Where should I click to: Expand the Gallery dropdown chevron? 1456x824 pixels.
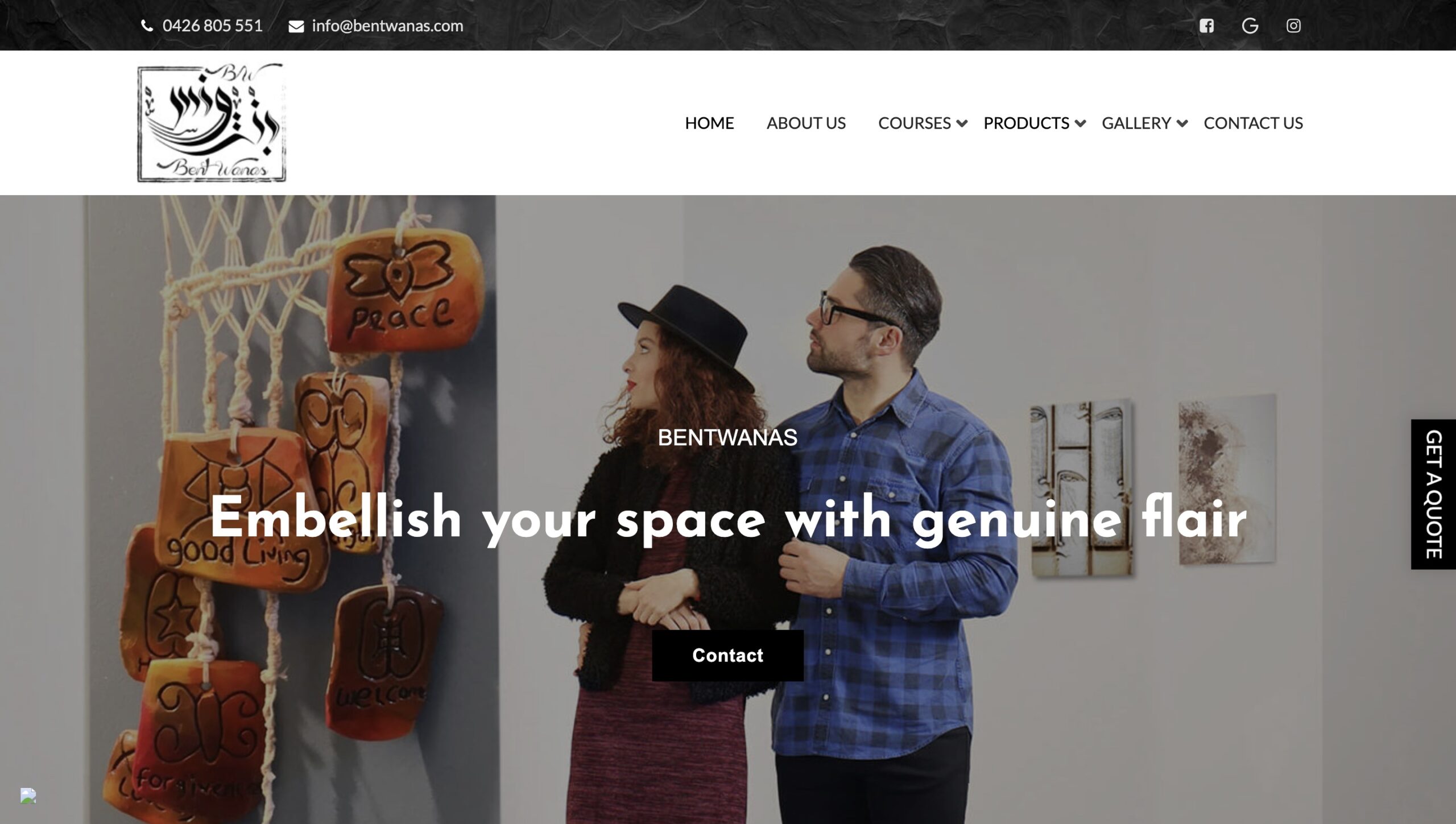[1182, 123]
